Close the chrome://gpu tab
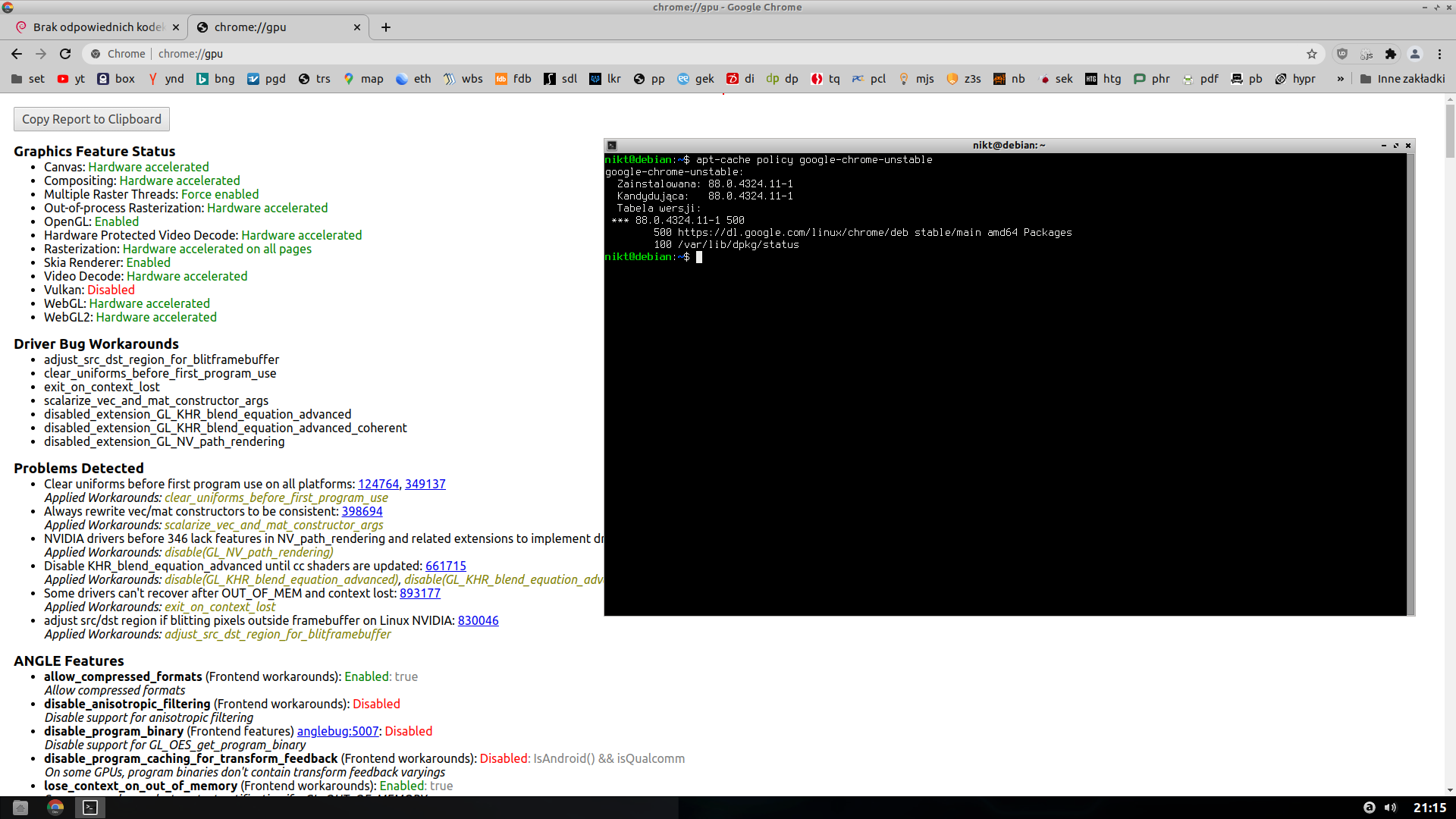 coord(357,27)
